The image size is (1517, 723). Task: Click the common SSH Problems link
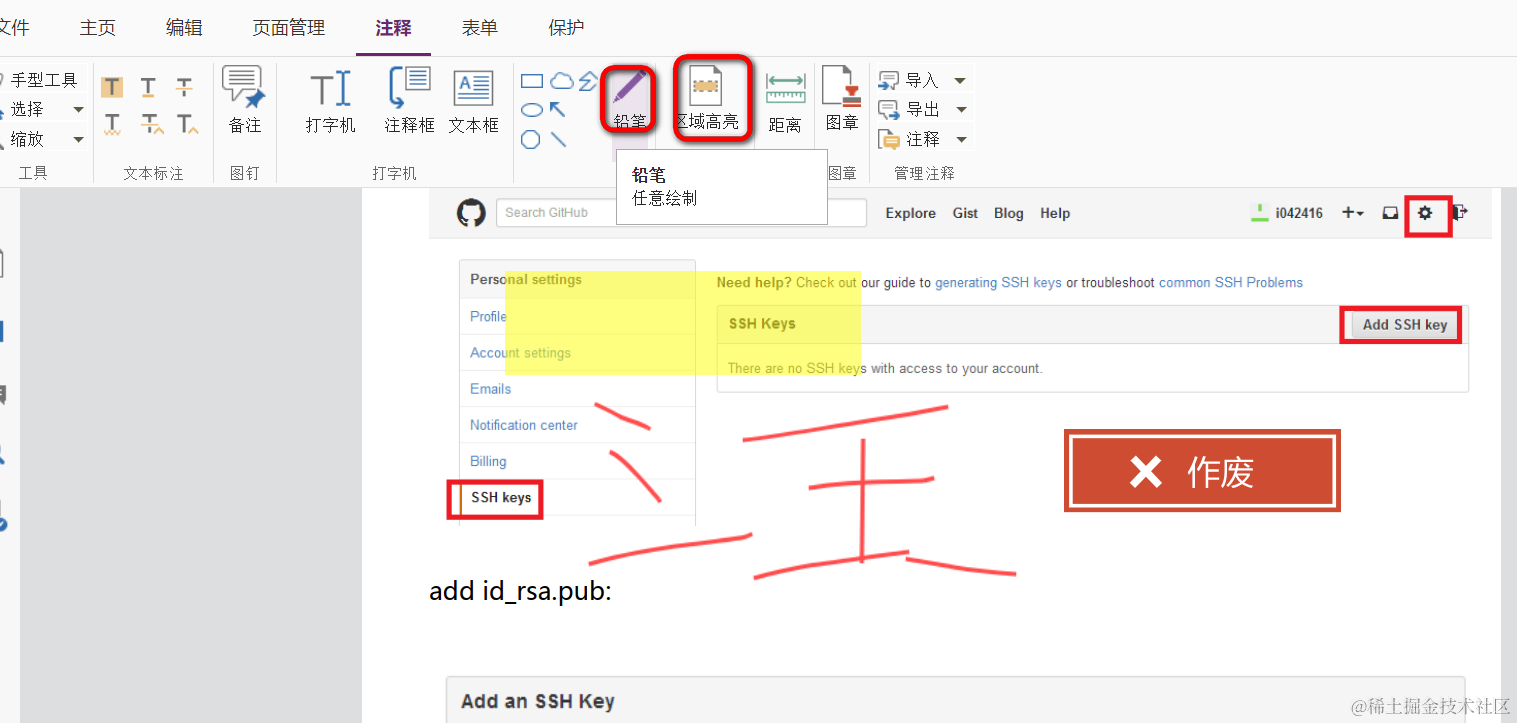pos(1231,283)
